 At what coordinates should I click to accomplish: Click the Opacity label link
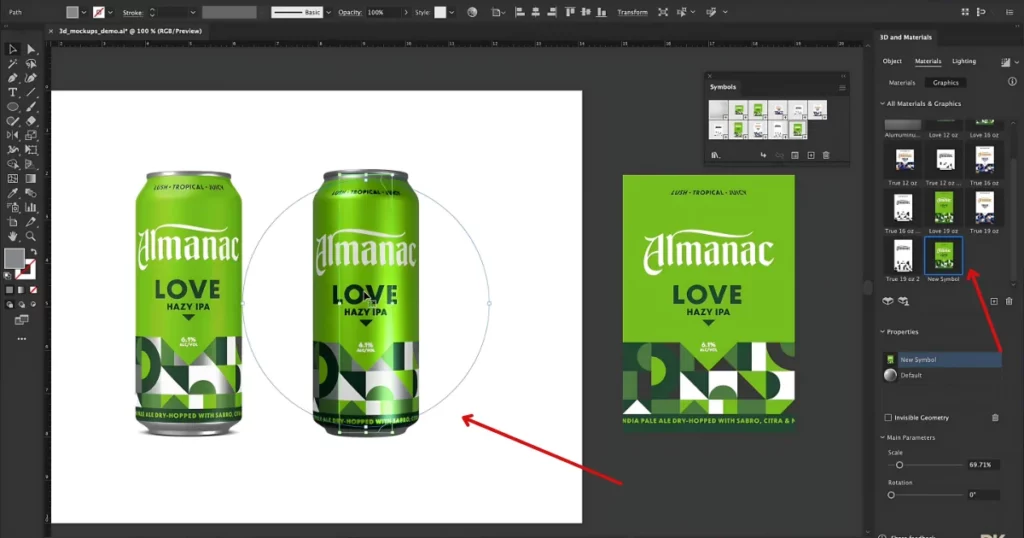[350, 12]
